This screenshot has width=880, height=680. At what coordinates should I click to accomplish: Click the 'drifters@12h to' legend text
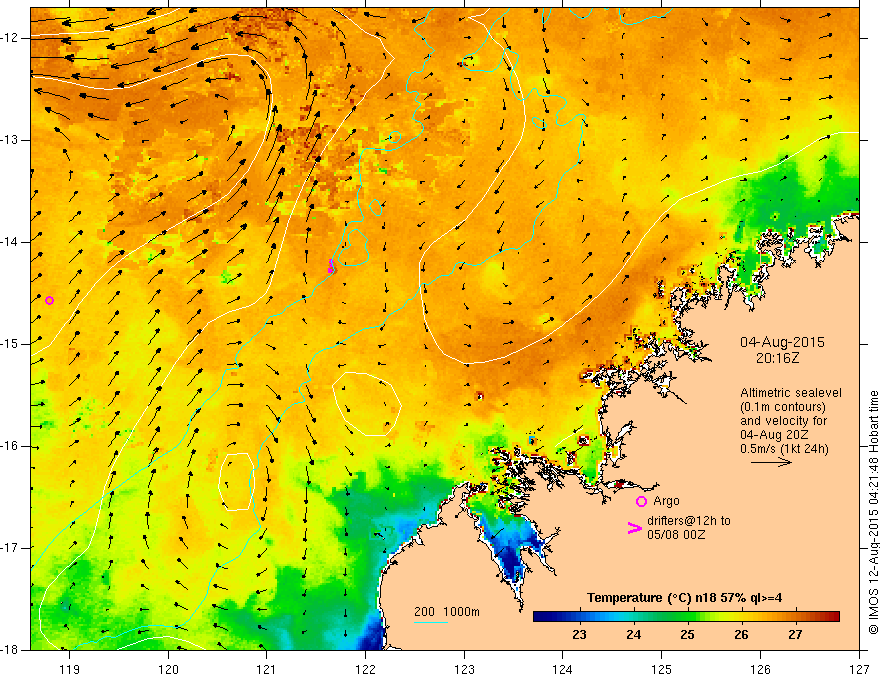point(689,521)
